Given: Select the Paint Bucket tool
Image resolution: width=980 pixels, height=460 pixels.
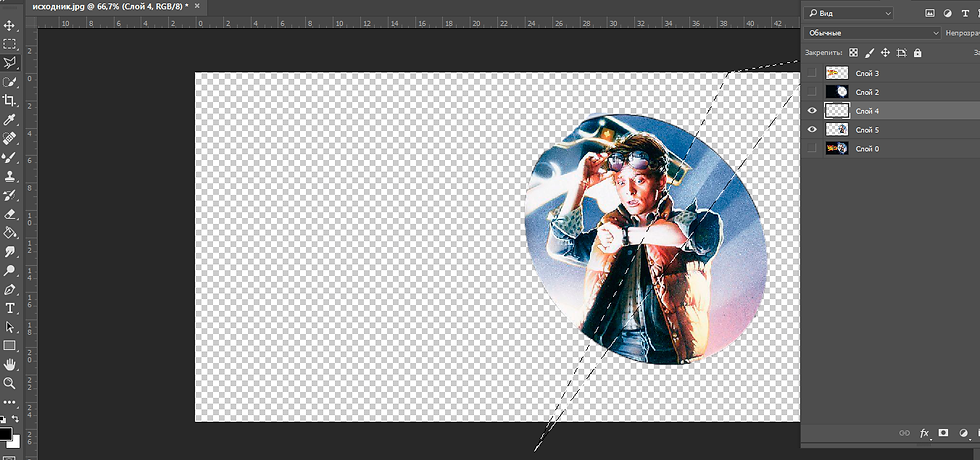Looking at the screenshot, I should point(9,233).
